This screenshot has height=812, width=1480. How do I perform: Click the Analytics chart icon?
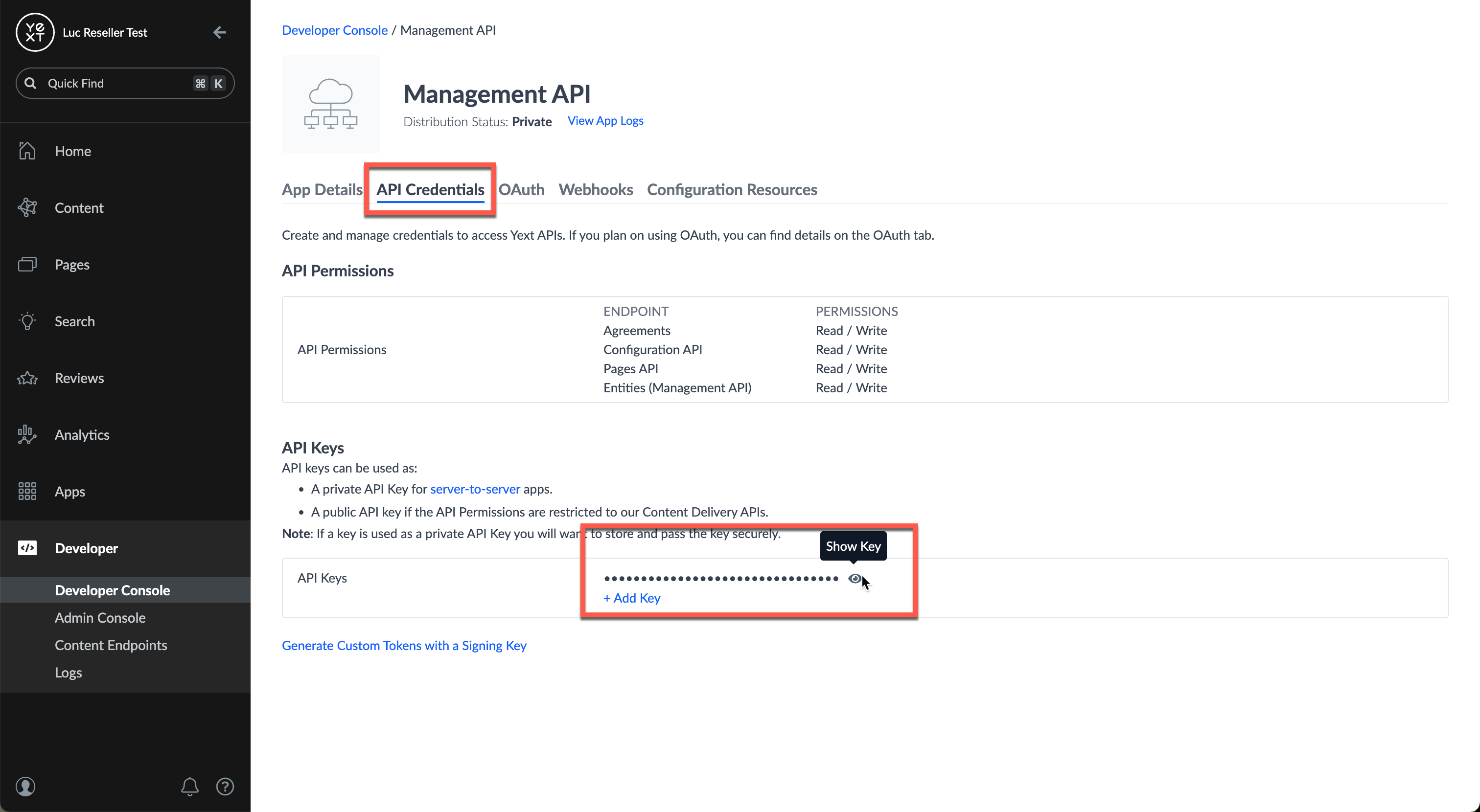(27, 435)
